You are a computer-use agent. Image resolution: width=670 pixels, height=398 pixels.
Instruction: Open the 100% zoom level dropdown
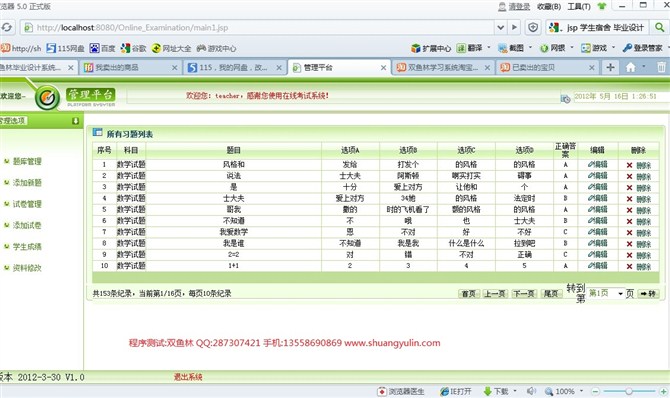(581, 391)
